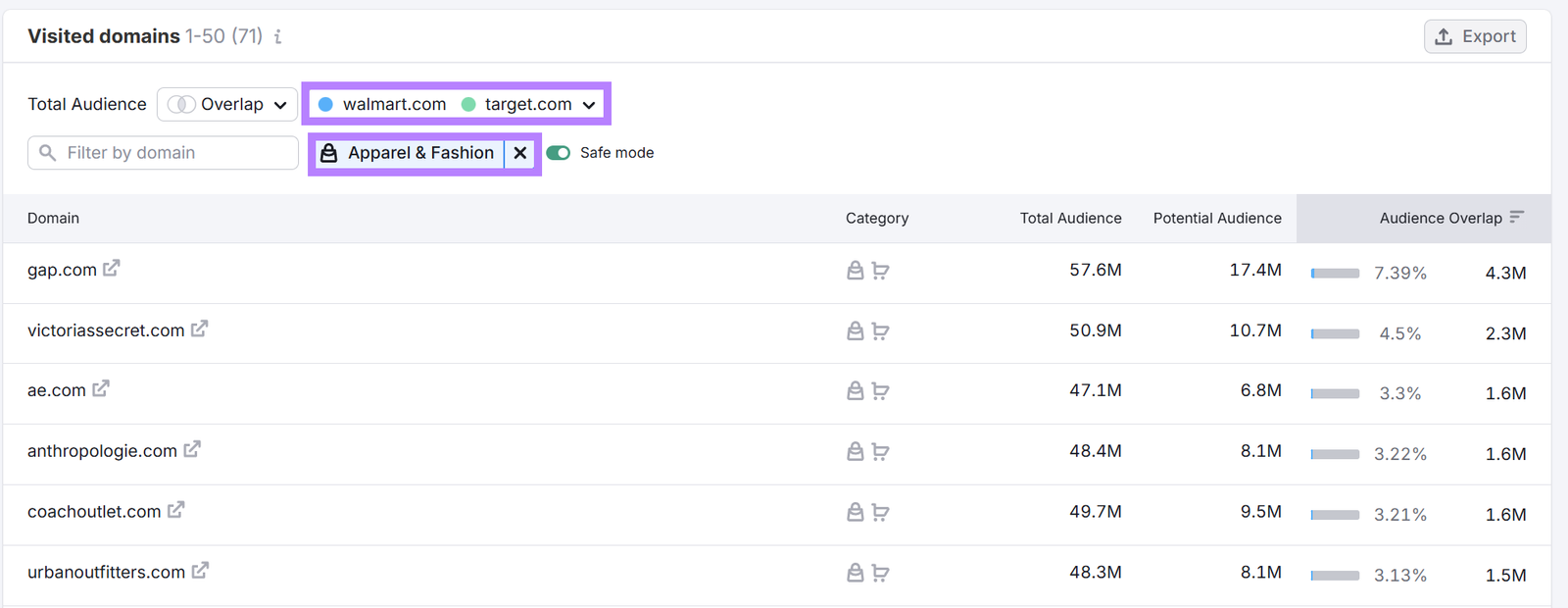1568x608 pixels.
Task: Open urbanoutfitters.com external link icon
Action: tap(200, 571)
